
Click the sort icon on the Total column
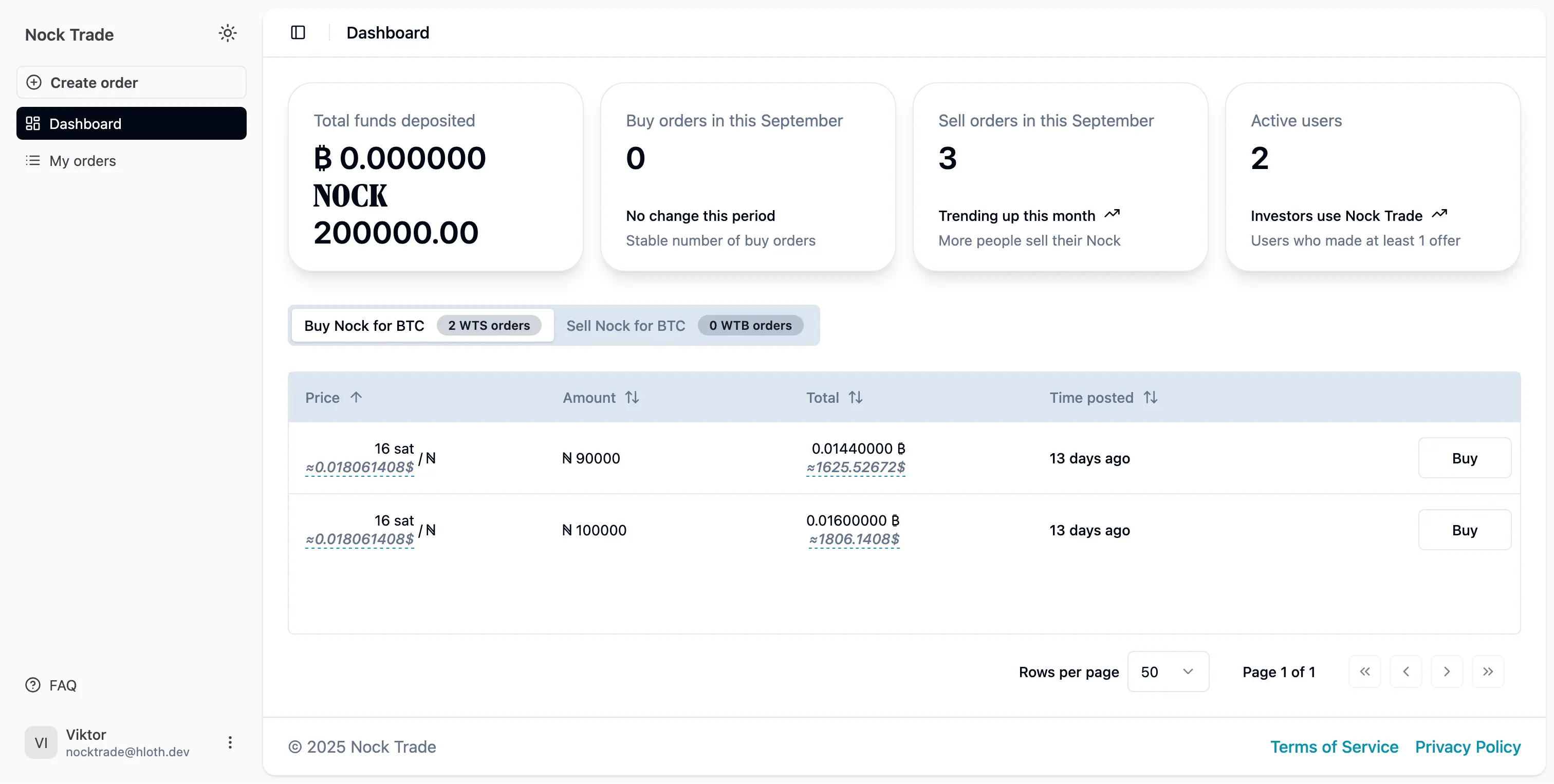click(857, 397)
